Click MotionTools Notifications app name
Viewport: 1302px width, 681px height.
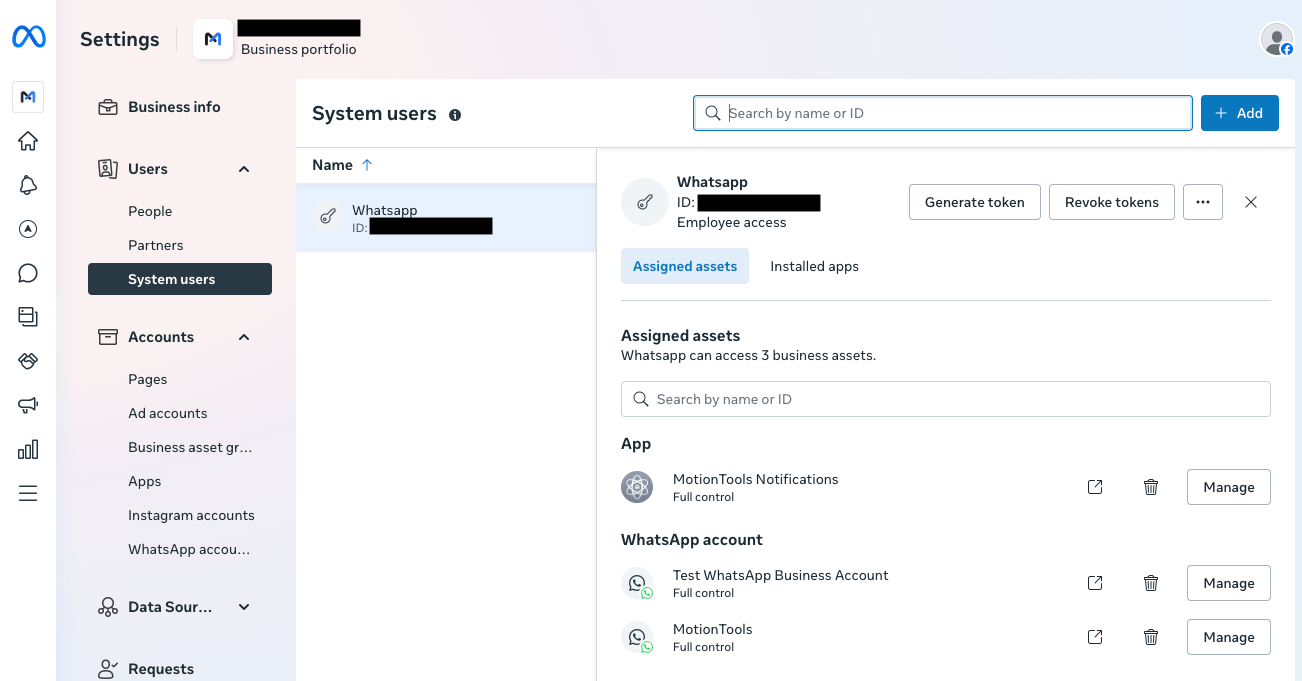tap(755, 479)
